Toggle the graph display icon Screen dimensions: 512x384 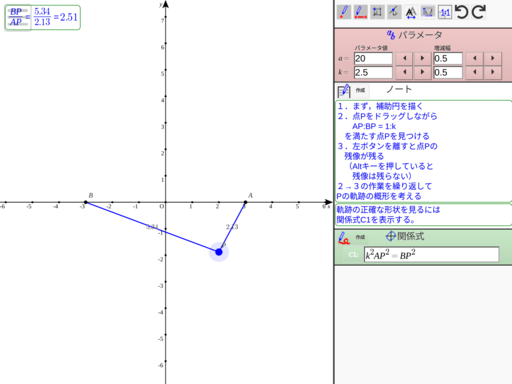pyautogui.click(x=428, y=12)
